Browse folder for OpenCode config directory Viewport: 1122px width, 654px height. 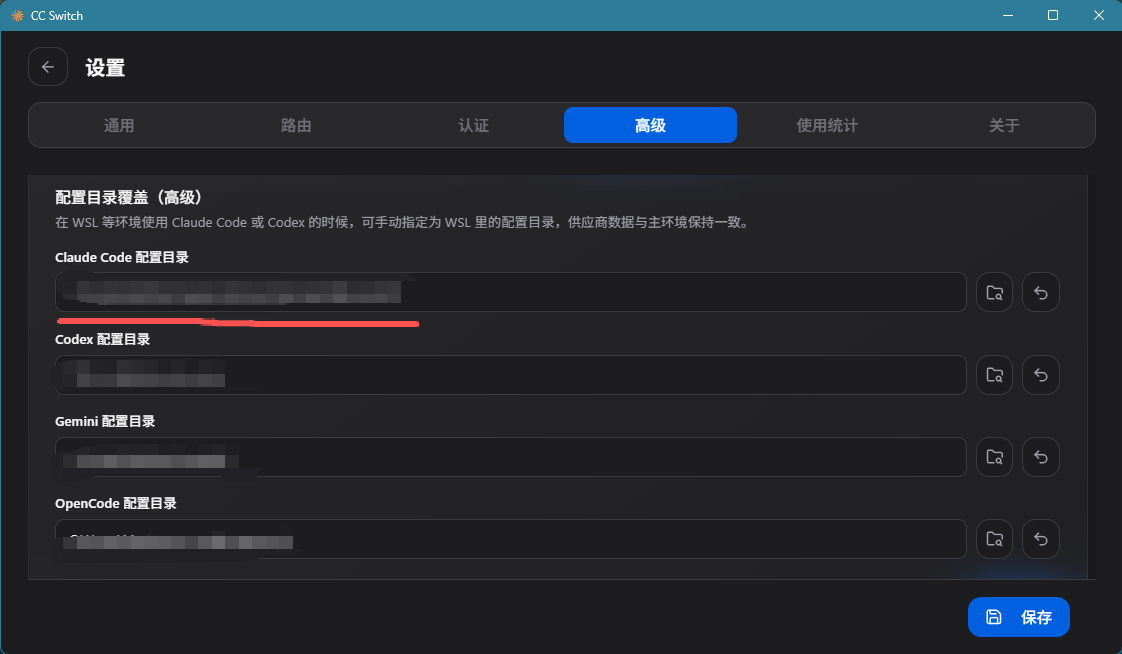coord(995,539)
